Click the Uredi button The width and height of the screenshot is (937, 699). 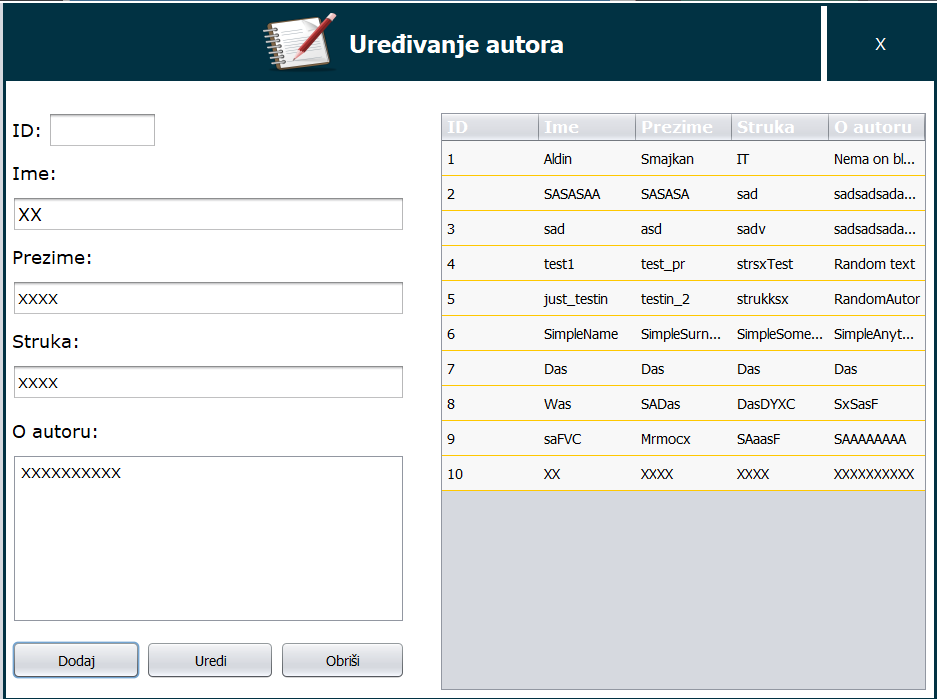coord(210,660)
